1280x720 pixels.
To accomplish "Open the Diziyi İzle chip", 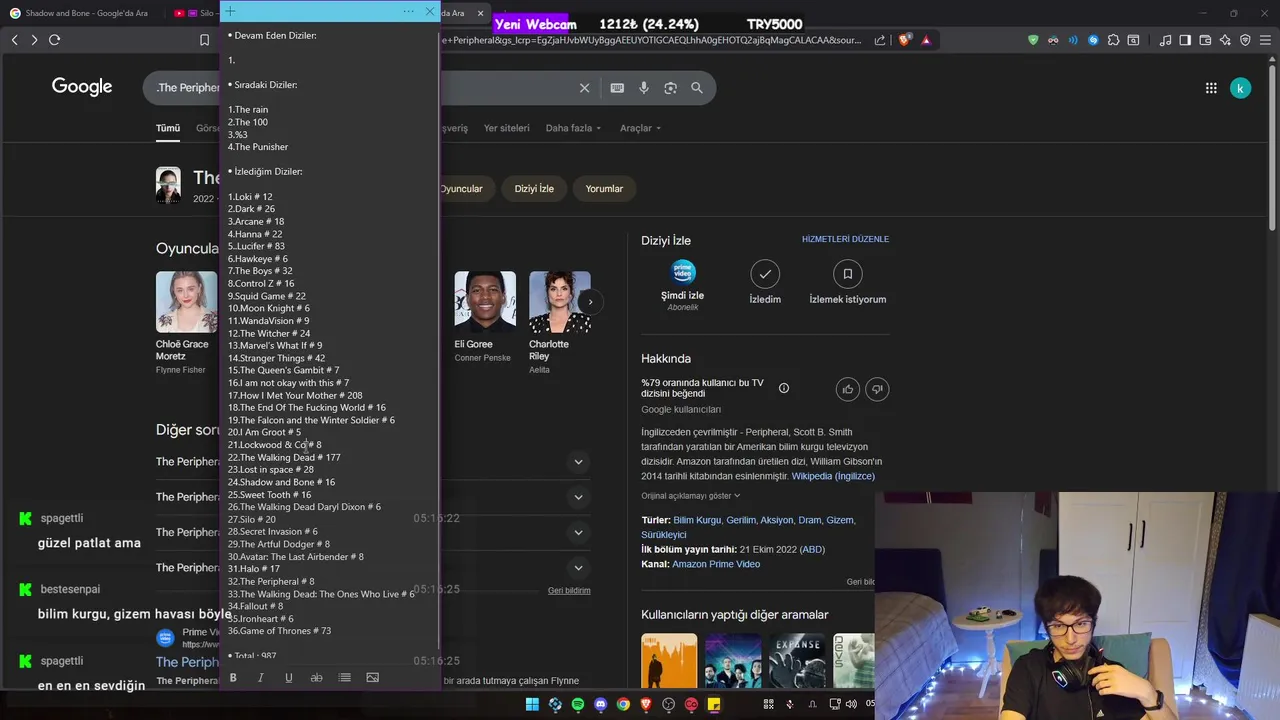I will tap(534, 188).
